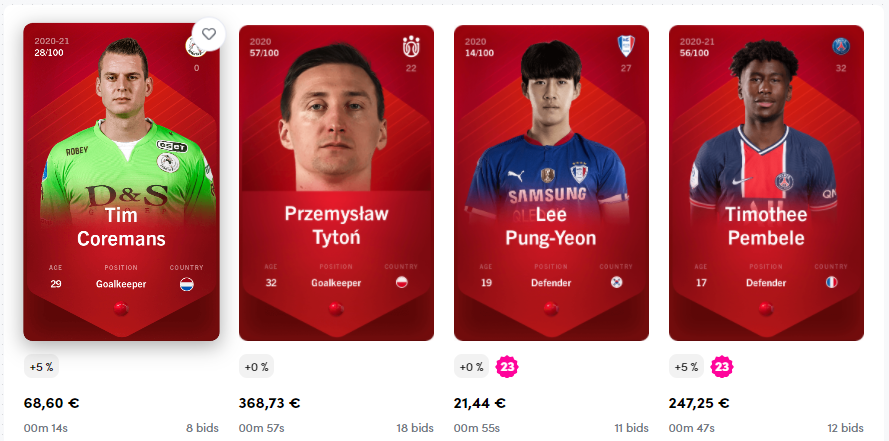The height and width of the screenshot is (441, 889).
Task: Favorite Tim Coremans card with heart icon
Action: pos(209,34)
